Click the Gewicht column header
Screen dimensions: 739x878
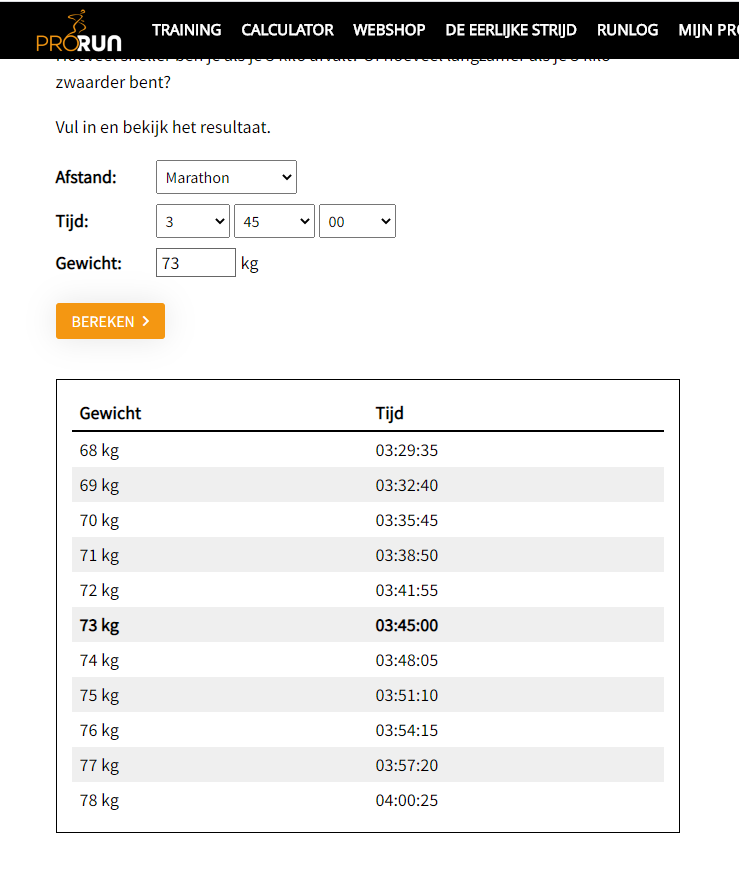(x=111, y=413)
